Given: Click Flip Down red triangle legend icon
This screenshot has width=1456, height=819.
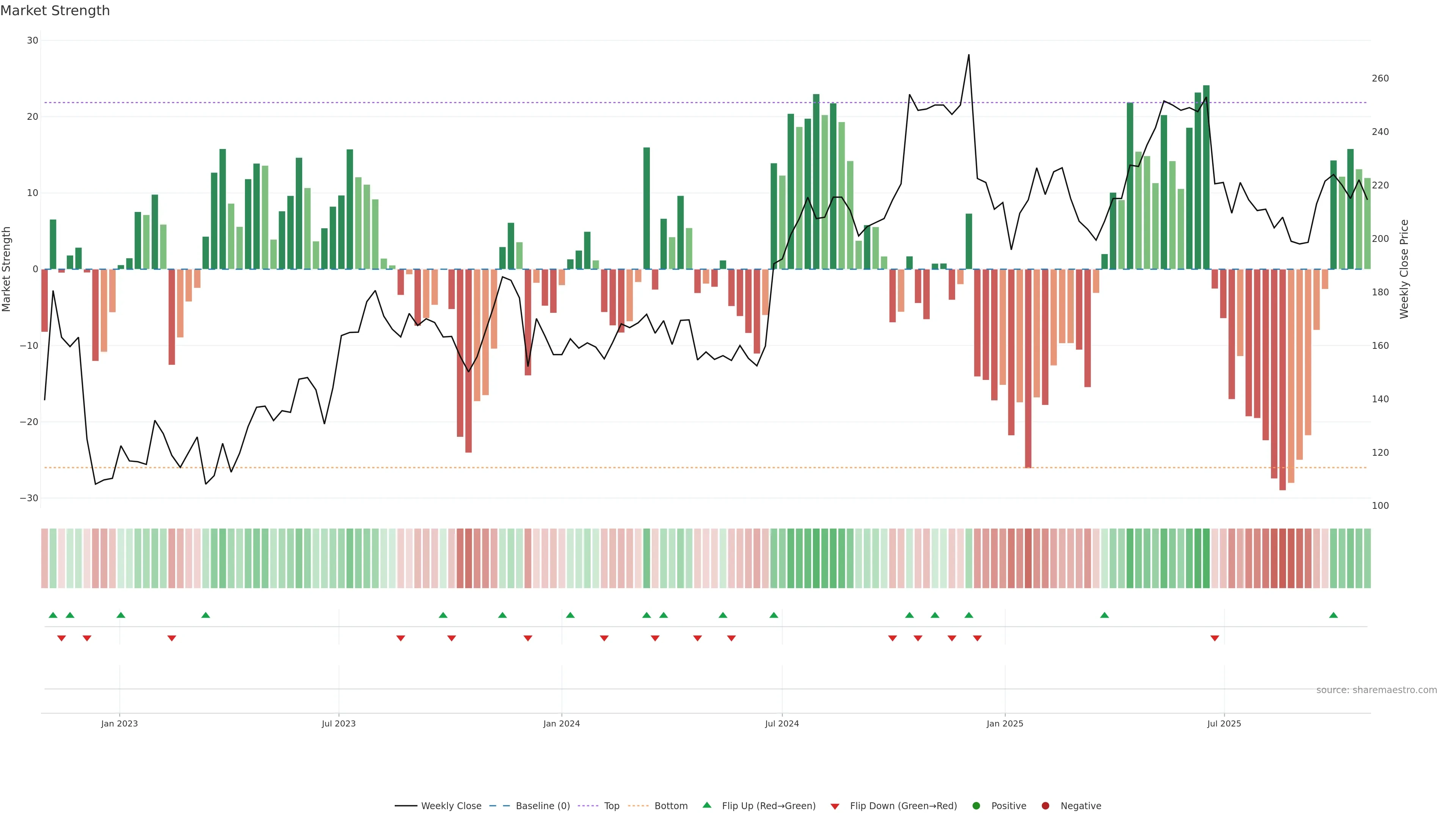Looking at the screenshot, I should (x=835, y=806).
